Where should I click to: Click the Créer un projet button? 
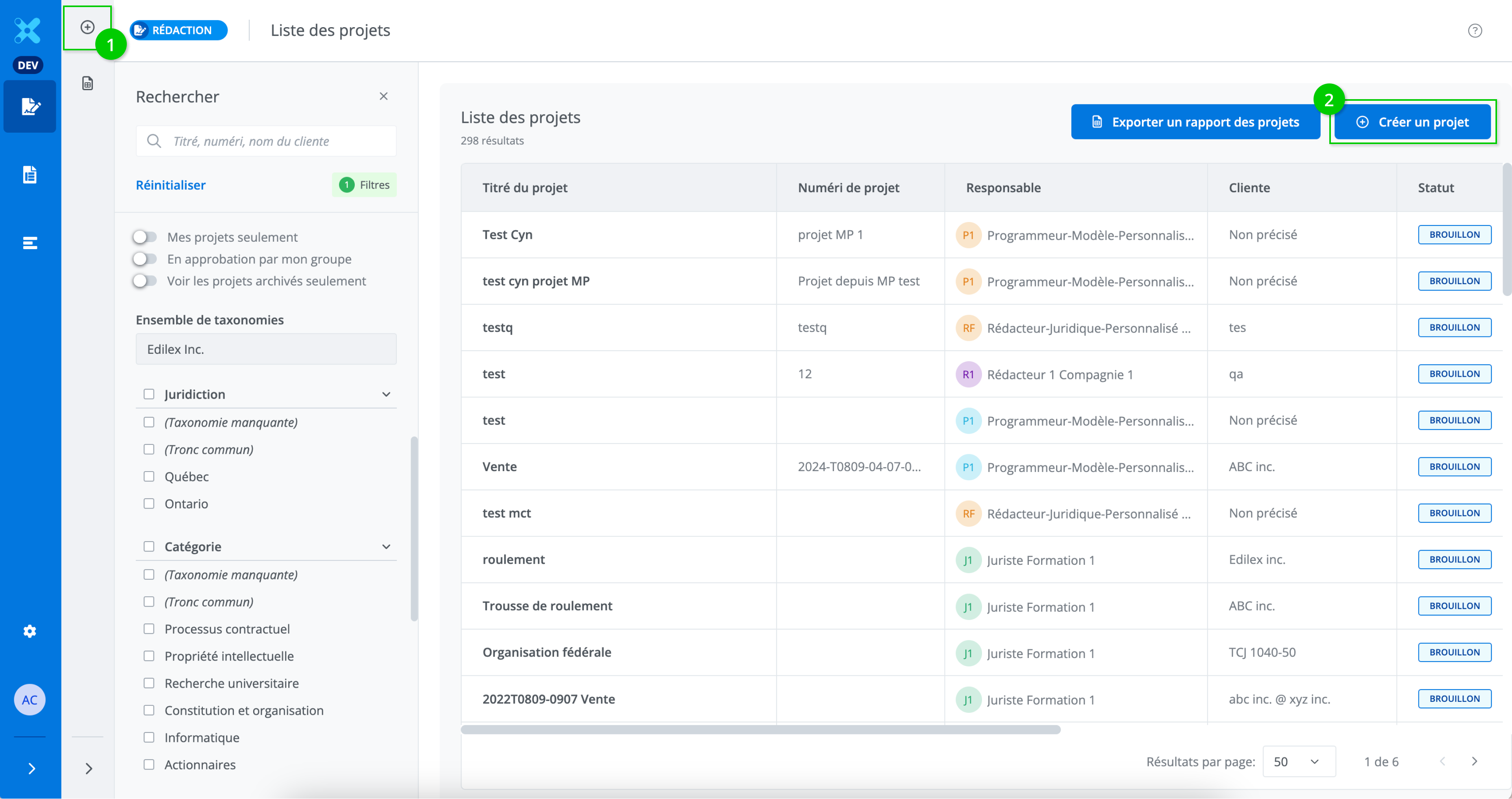pyautogui.click(x=1412, y=122)
